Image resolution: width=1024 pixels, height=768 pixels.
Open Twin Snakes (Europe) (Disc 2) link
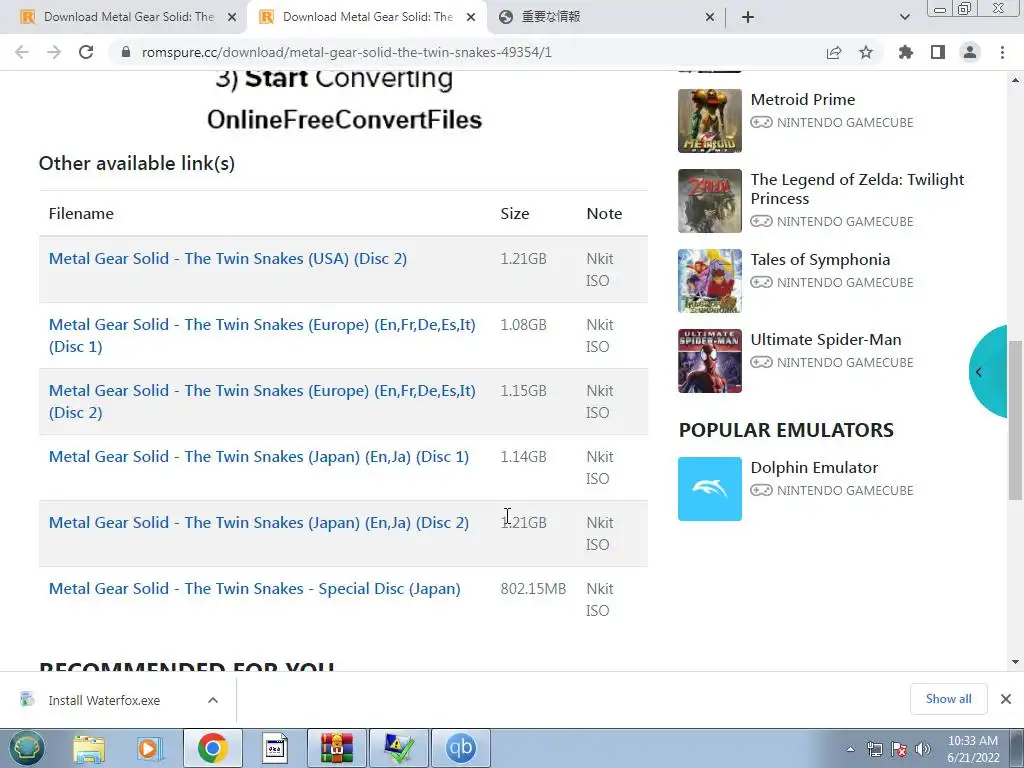pyautogui.click(x=262, y=402)
